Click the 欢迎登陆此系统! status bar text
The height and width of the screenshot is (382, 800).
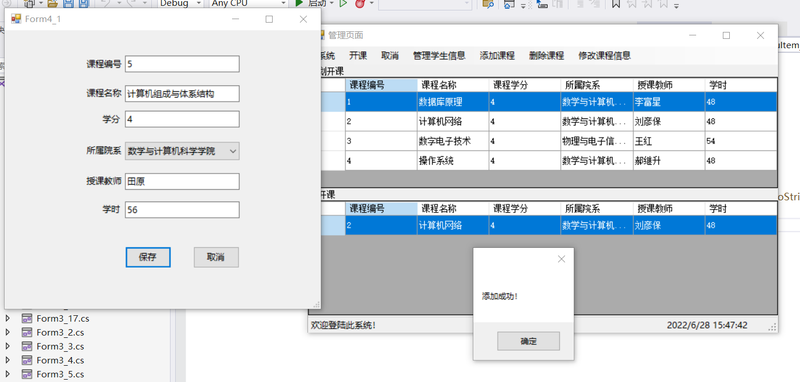tap(343, 325)
